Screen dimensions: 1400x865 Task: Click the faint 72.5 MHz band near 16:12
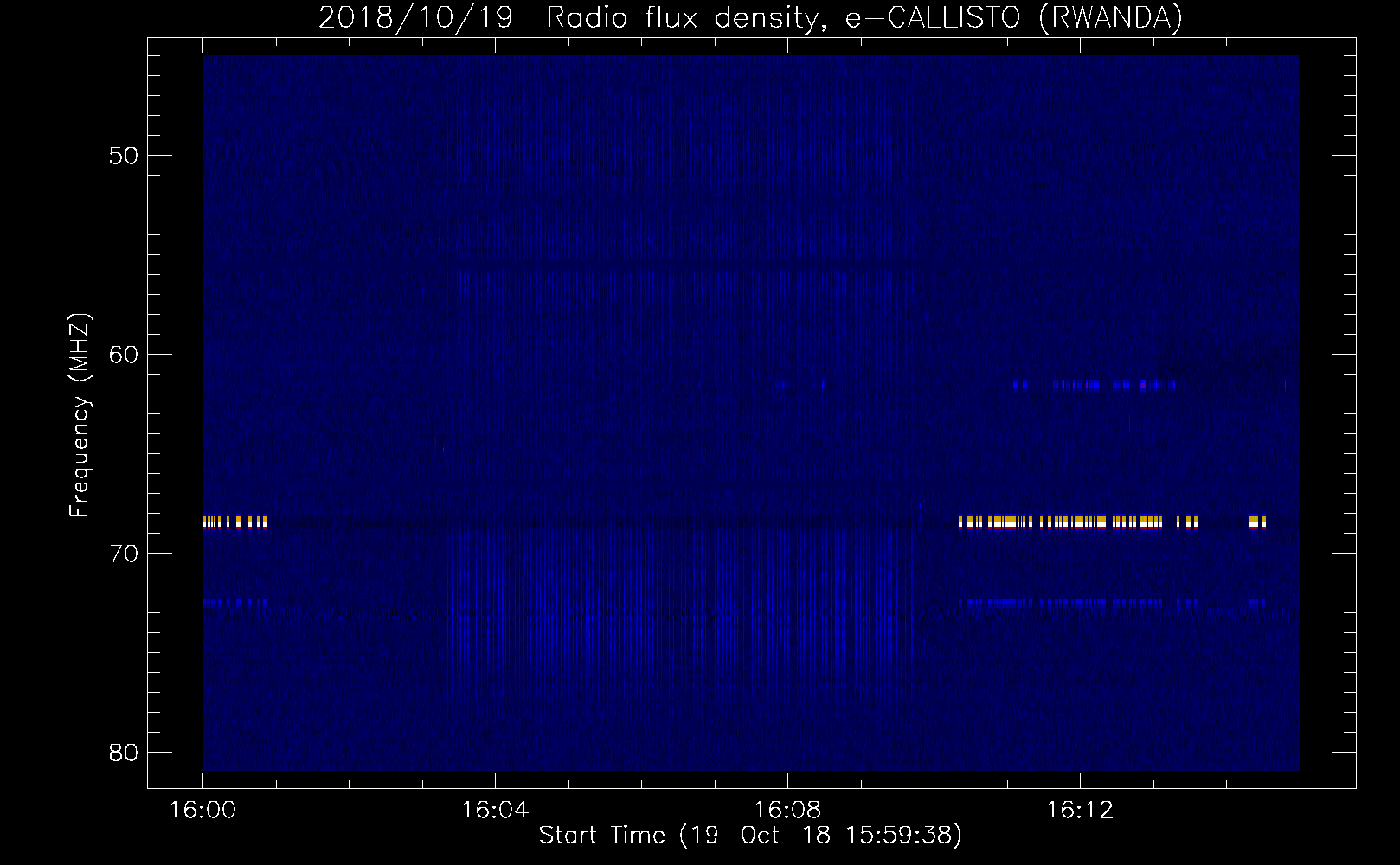point(1078,604)
